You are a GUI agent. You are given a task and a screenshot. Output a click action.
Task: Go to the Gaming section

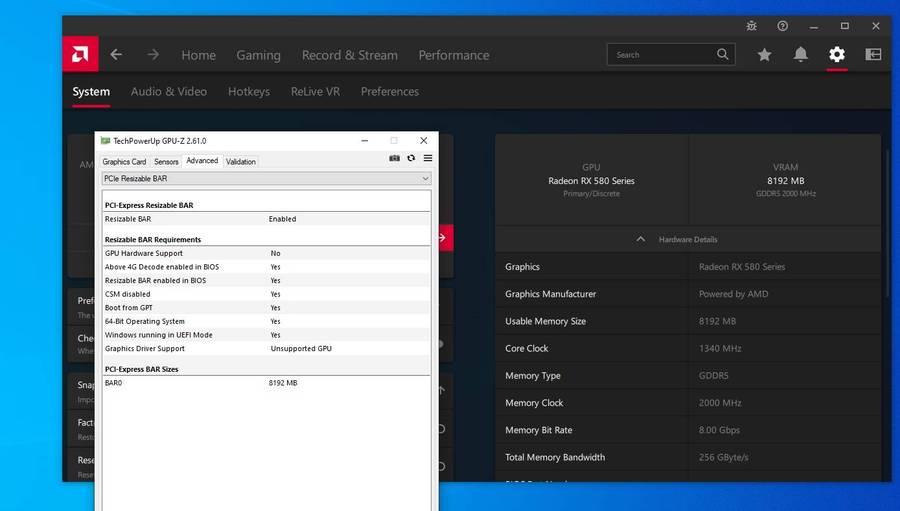point(258,55)
